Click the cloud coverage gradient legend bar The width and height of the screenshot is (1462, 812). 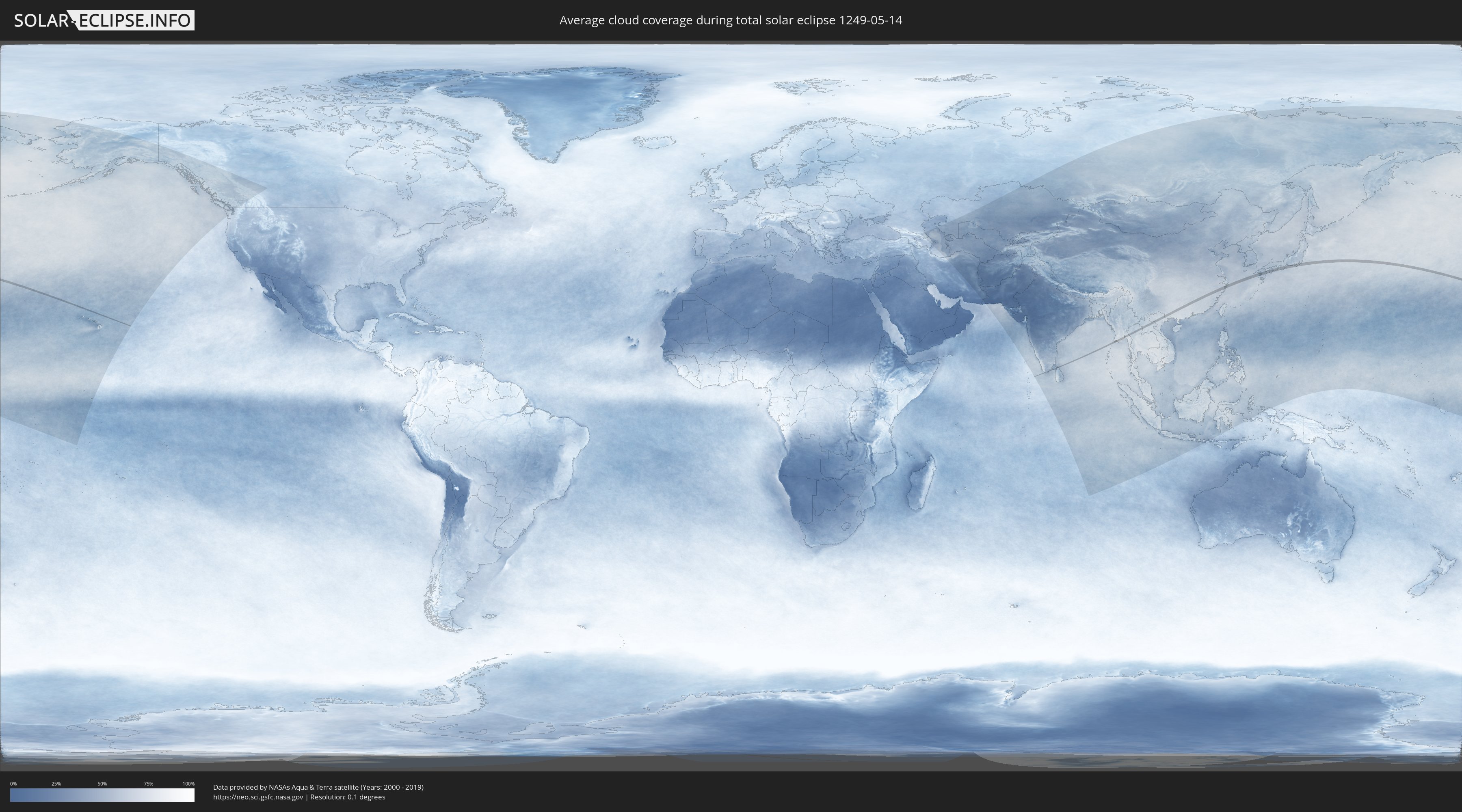(102, 795)
